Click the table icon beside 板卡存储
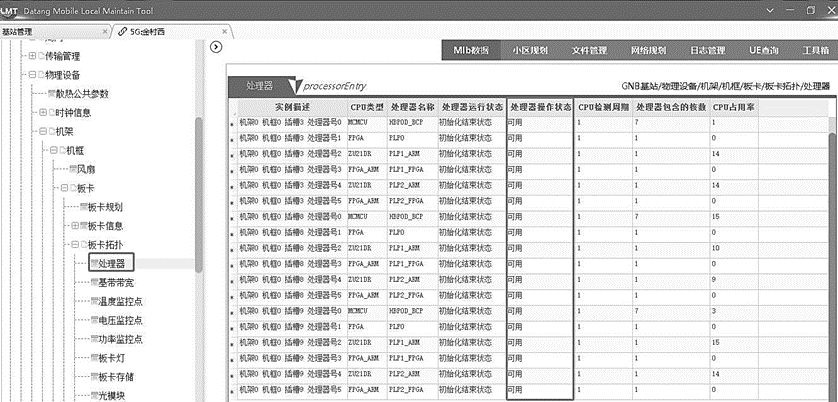Viewport: 838px width, 402px height. pyautogui.click(x=94, y=377)
